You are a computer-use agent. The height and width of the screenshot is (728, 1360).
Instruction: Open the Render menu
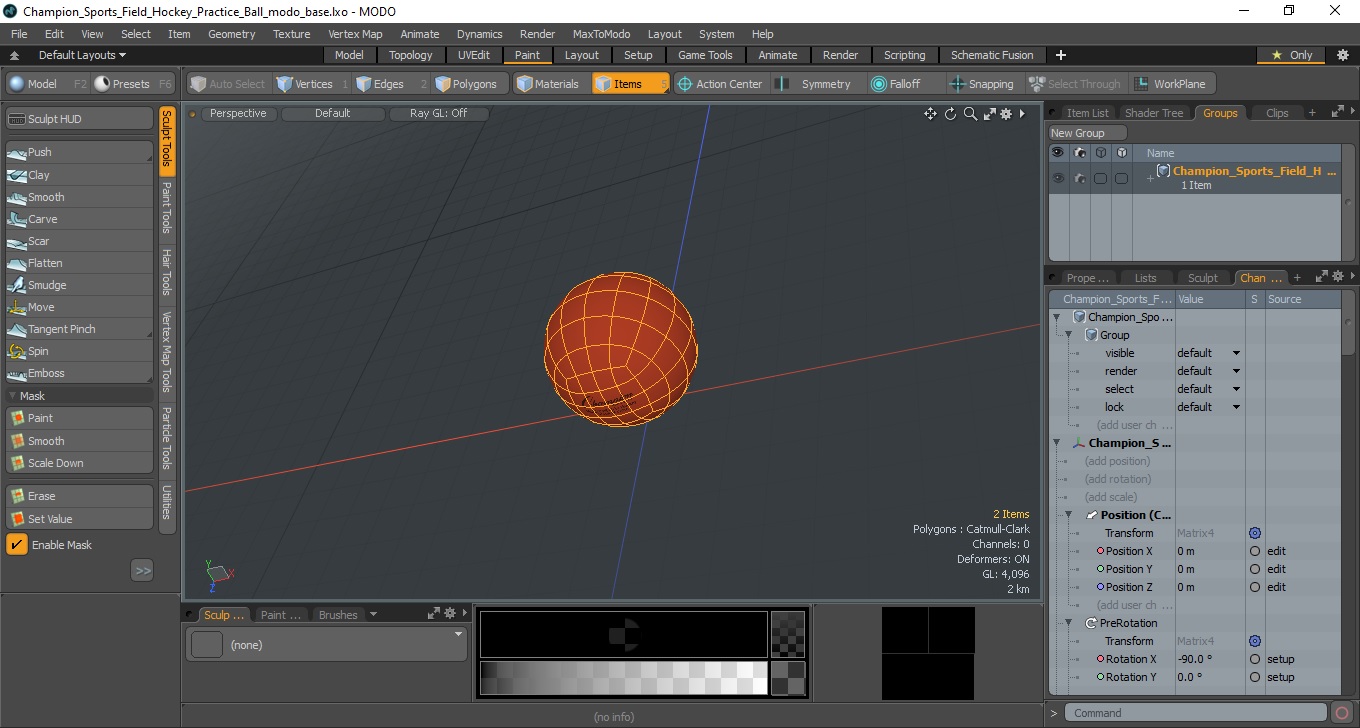(x=537, y=34)
